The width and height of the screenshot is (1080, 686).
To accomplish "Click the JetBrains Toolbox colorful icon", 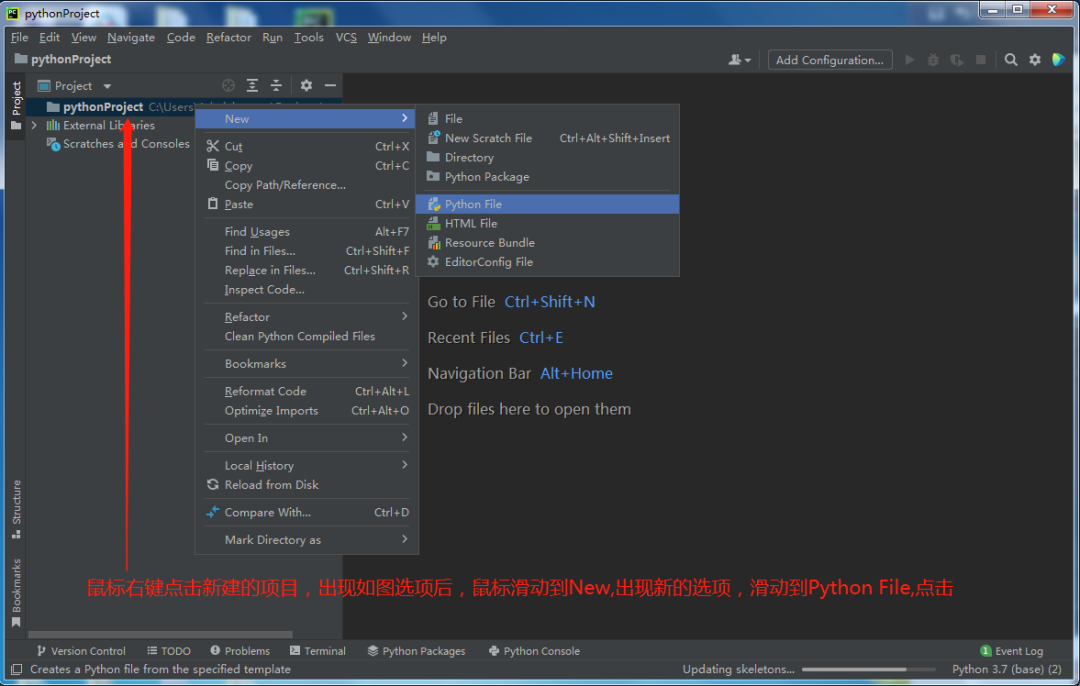I will coord(1059,60).
